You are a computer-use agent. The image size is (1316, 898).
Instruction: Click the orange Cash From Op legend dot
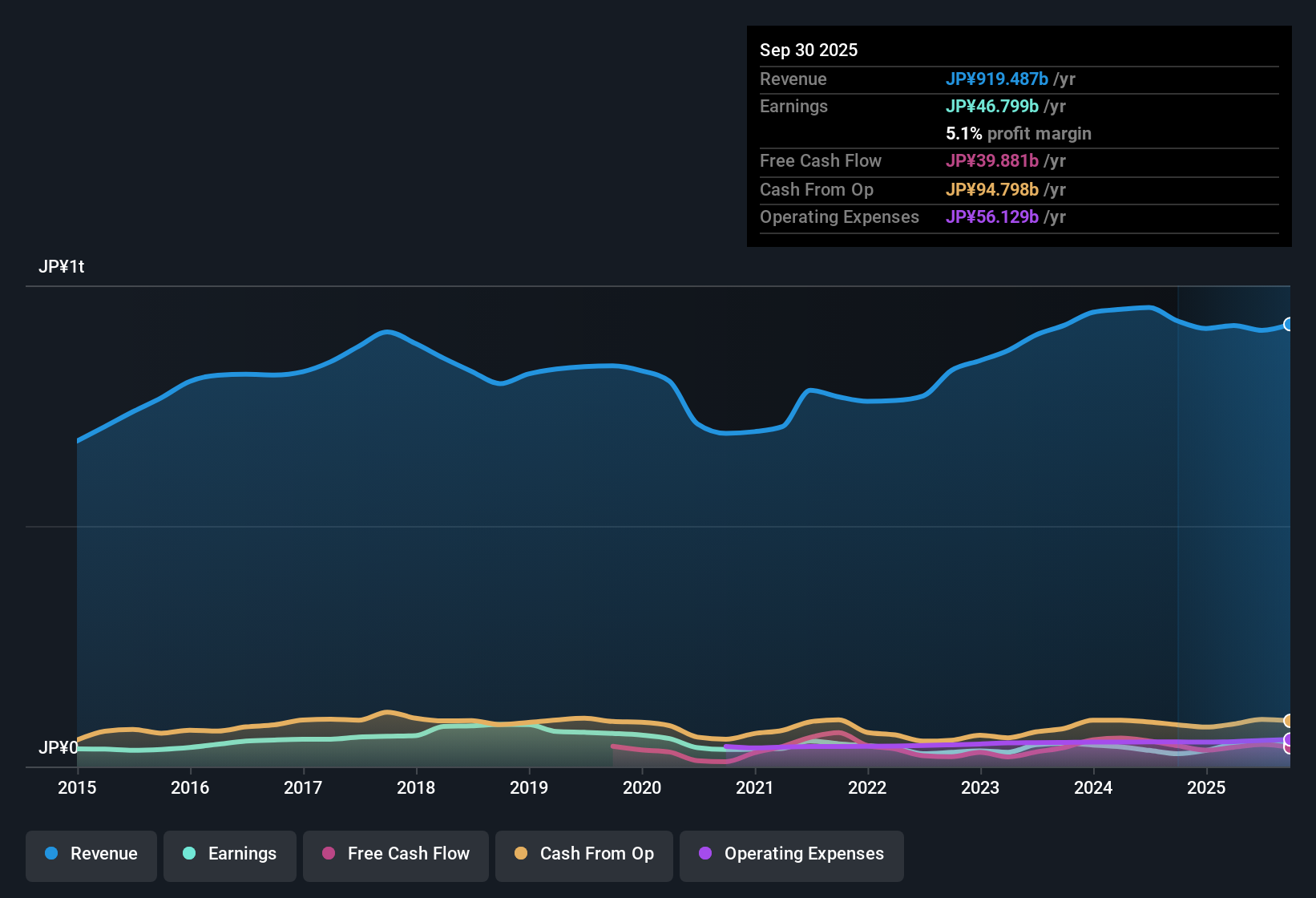click(x=520, y=854)
